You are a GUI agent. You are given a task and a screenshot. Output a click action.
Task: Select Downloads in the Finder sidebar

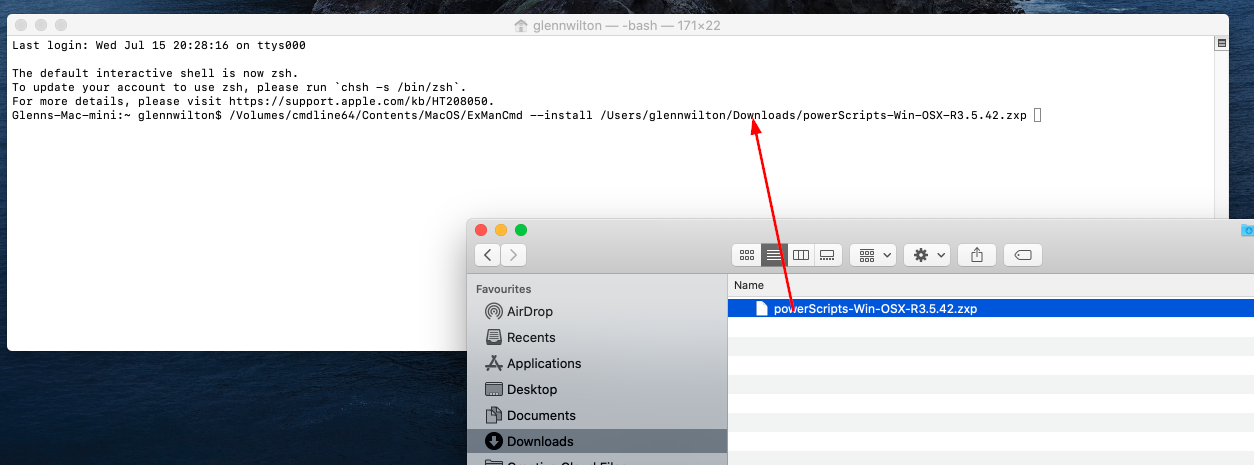click(539, 441)
